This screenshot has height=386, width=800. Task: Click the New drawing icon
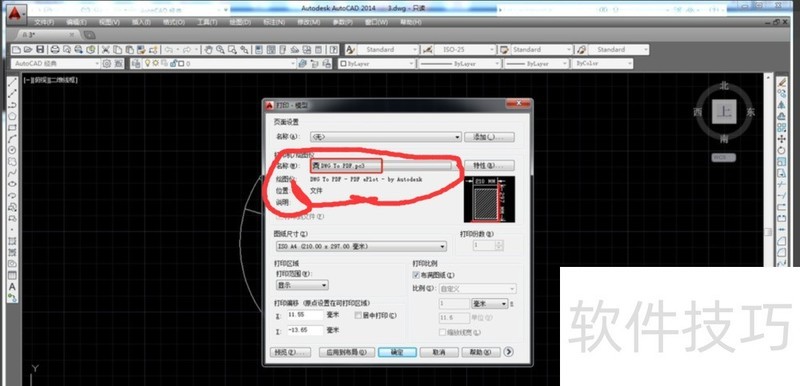[x=16, y=49]
